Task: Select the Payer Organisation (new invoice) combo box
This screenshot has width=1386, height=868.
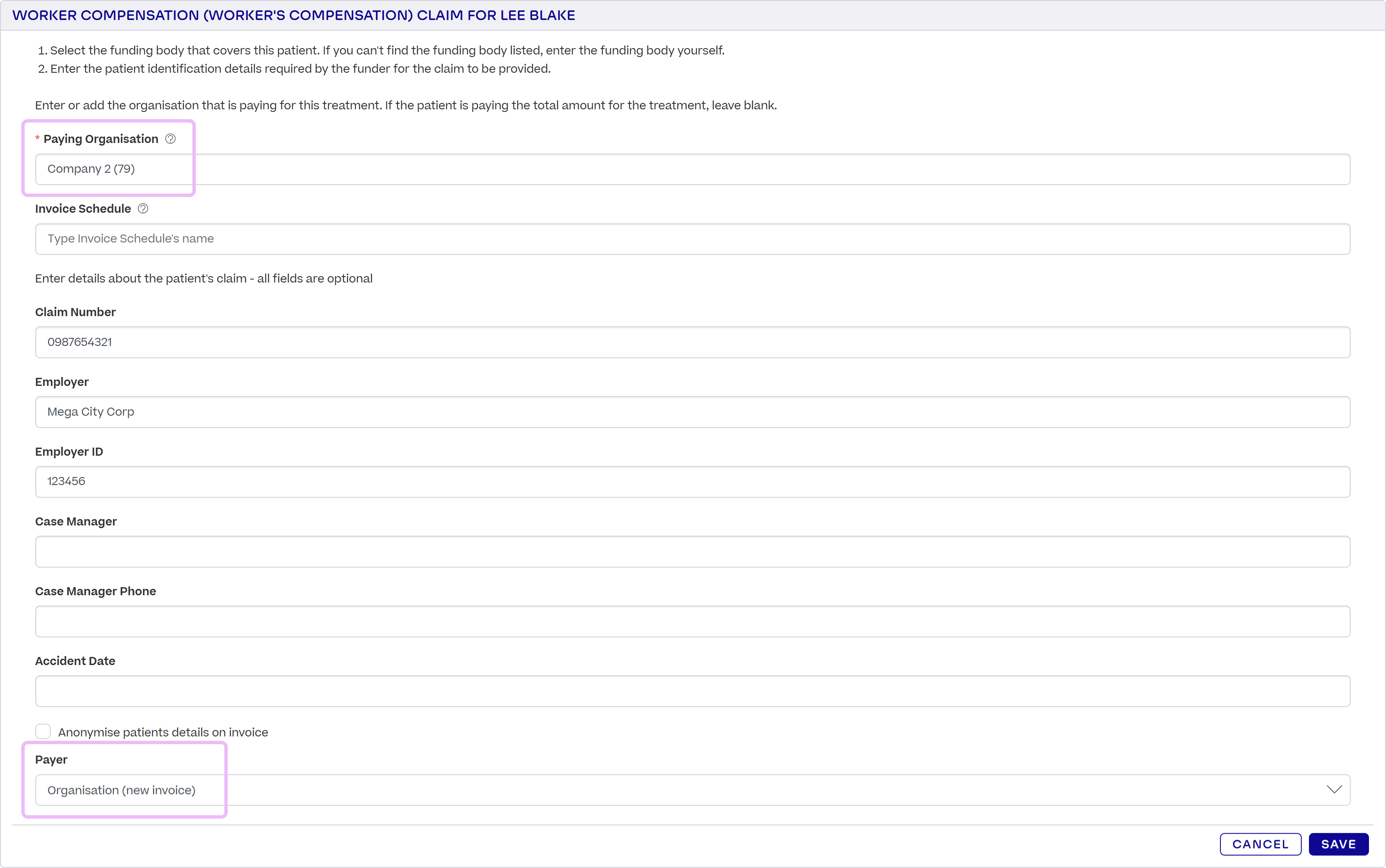Action: 693,790
